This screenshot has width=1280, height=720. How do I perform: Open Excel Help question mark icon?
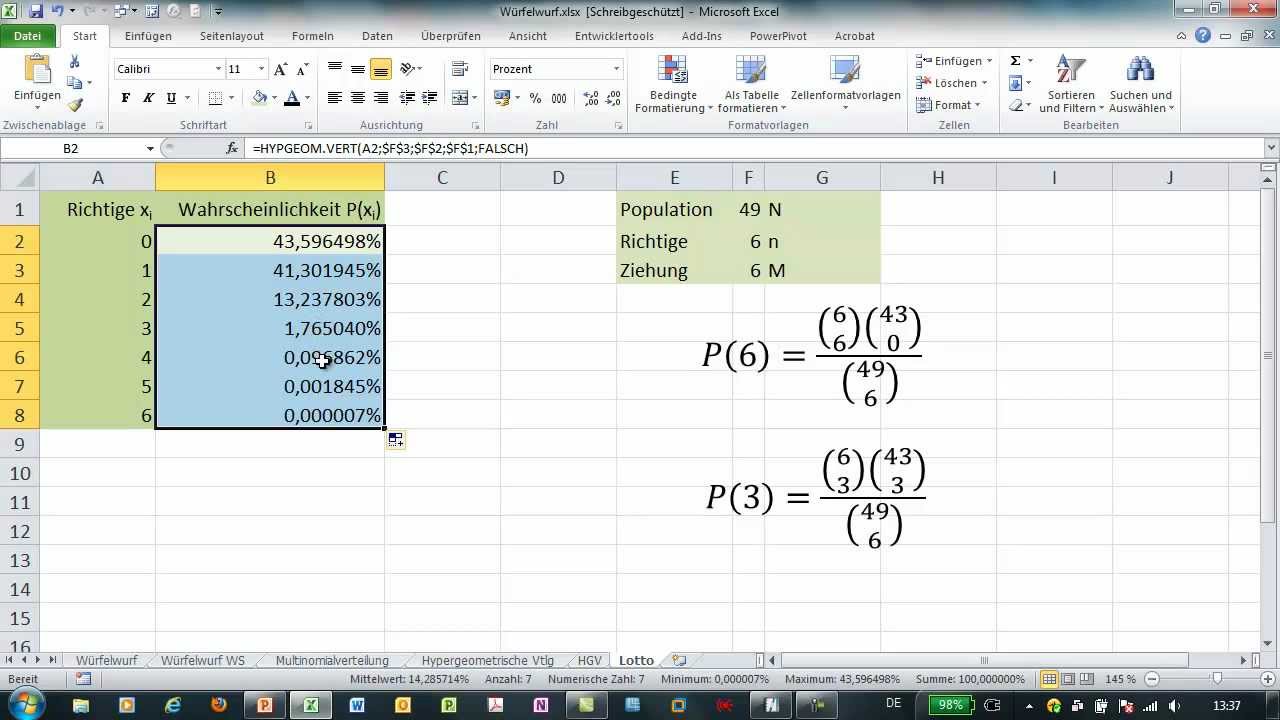[1203, 36]
